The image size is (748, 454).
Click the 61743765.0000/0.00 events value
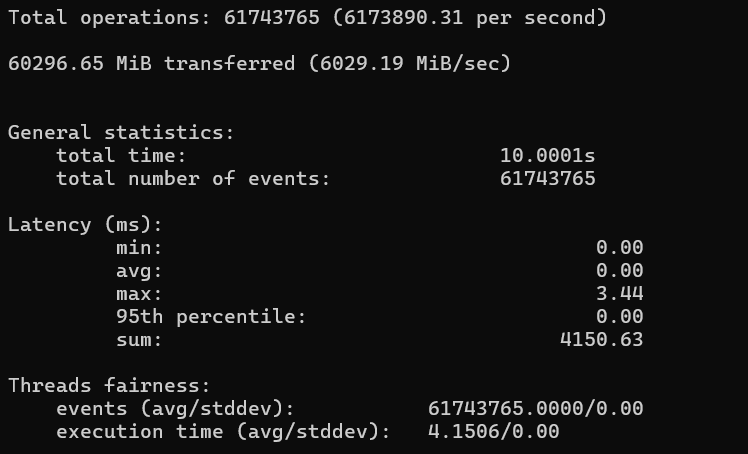point(535,408)
